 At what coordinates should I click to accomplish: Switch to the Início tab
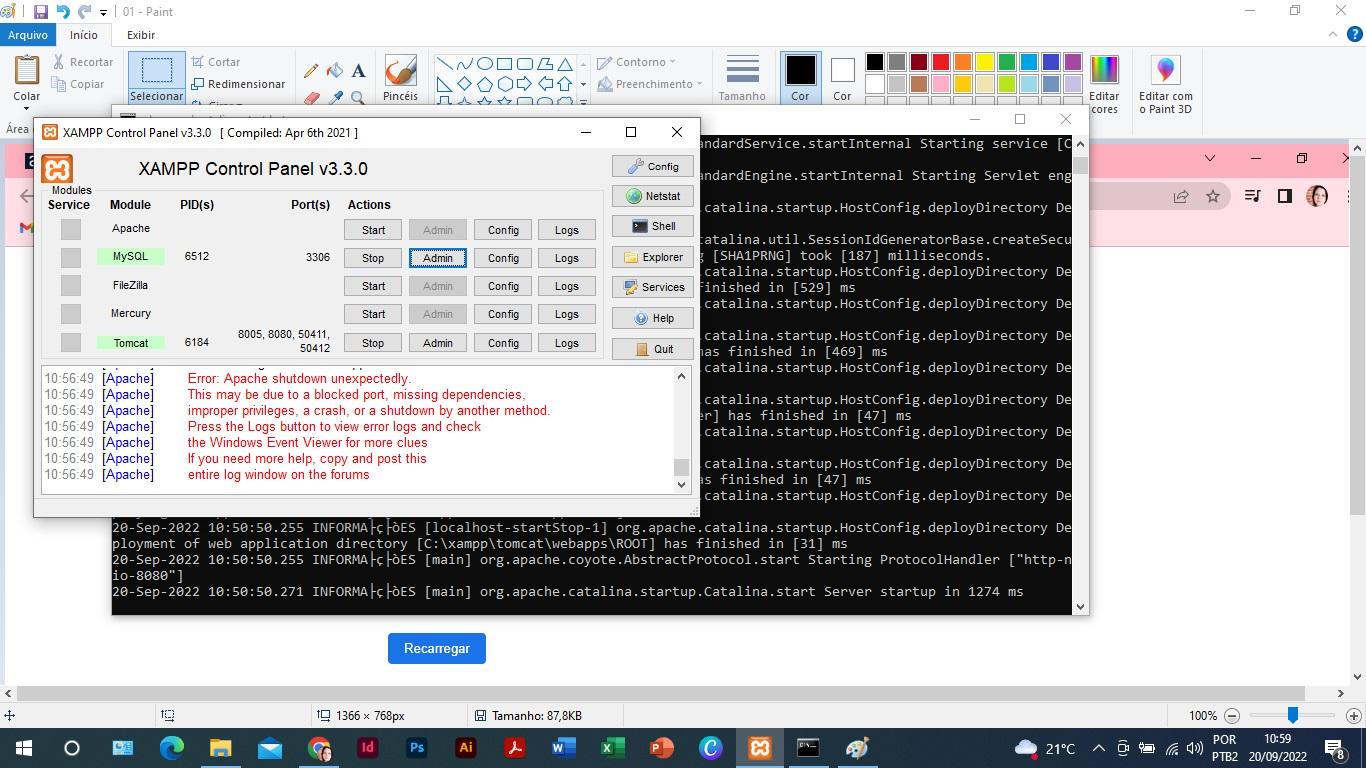point(84,35)
